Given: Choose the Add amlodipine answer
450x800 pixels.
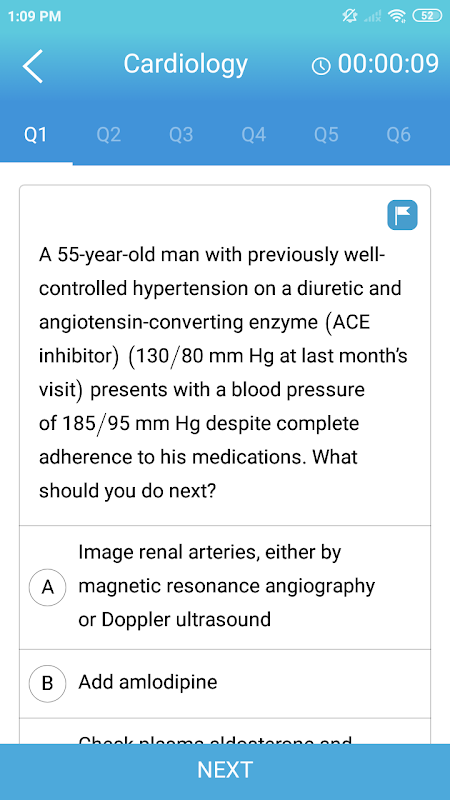Looking at the screenshot, I should (x=148, y=682).
